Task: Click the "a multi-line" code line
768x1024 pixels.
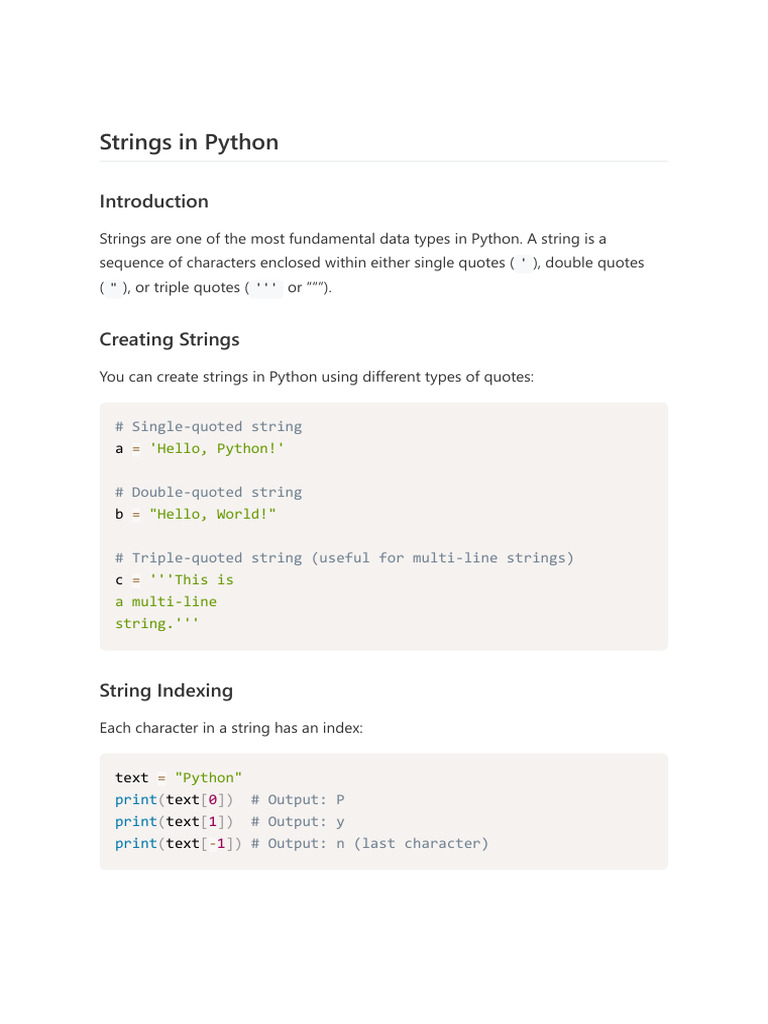Action: coord(166,602)
